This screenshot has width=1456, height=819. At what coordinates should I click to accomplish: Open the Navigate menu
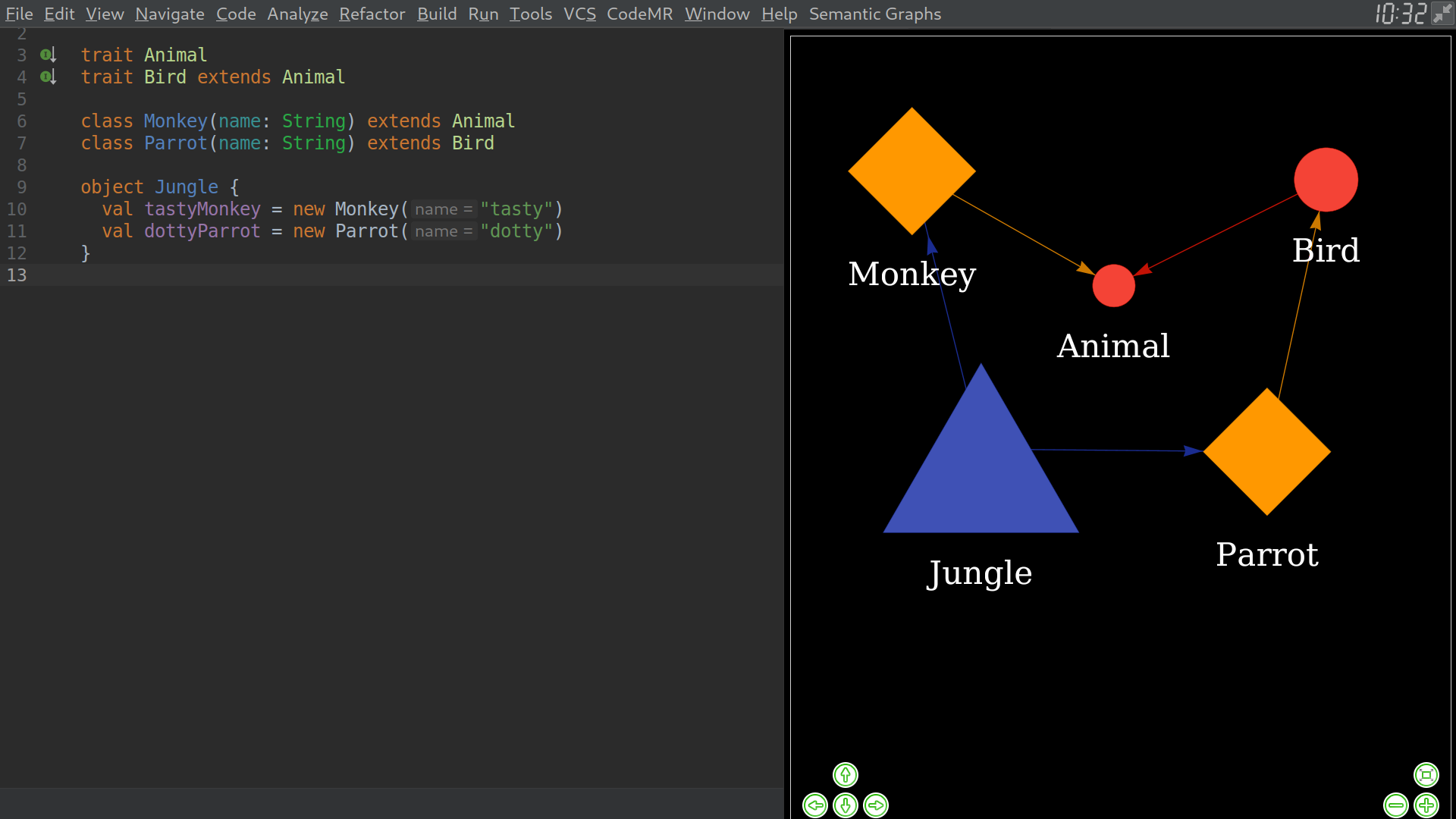pyautogui.click(x=170, y=14)
